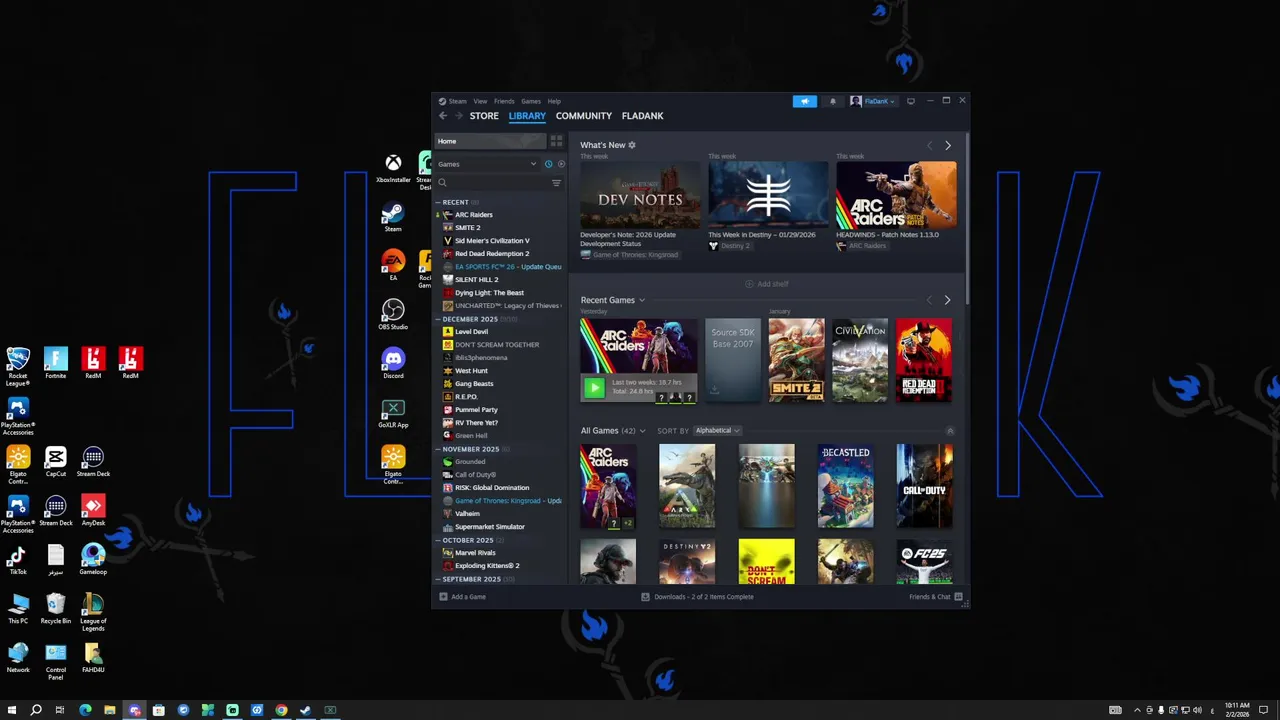Open the View menu
Viewport: 1280px width, 720px height.
click(x=480, y=101)
